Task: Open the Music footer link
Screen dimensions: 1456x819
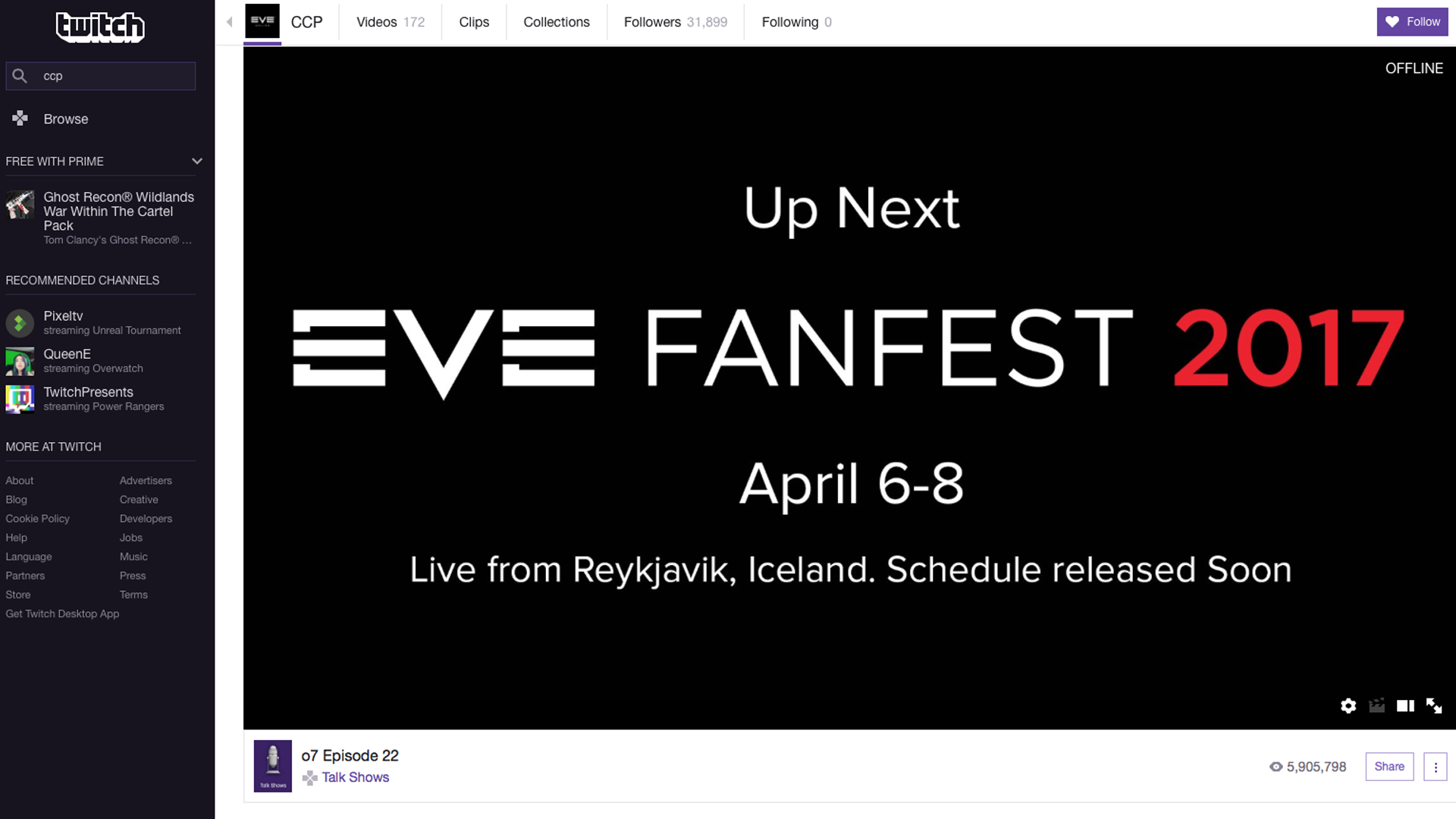Action: click(133, 557)
